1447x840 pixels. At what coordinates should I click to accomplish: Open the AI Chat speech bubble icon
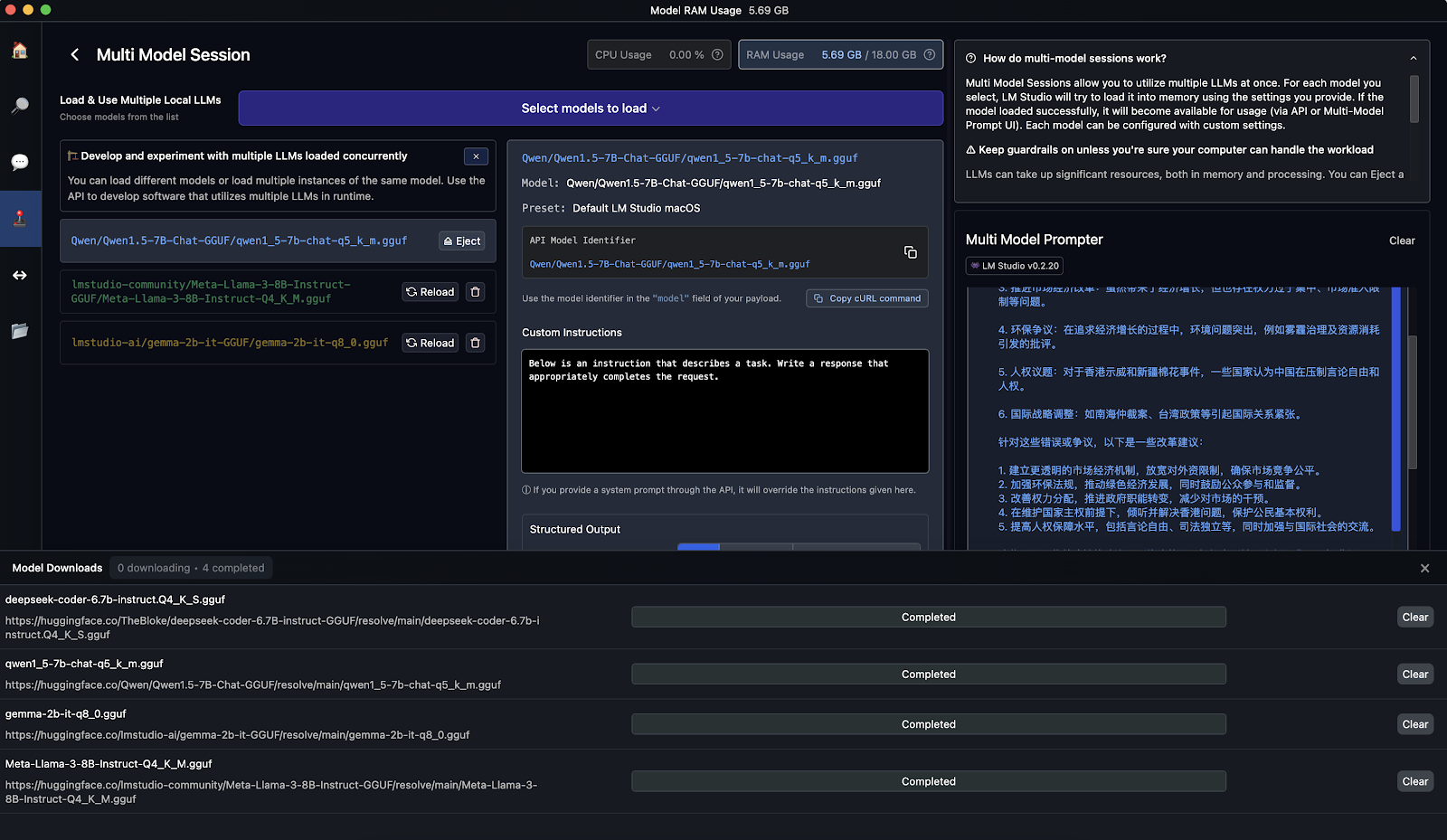(20, 162)
